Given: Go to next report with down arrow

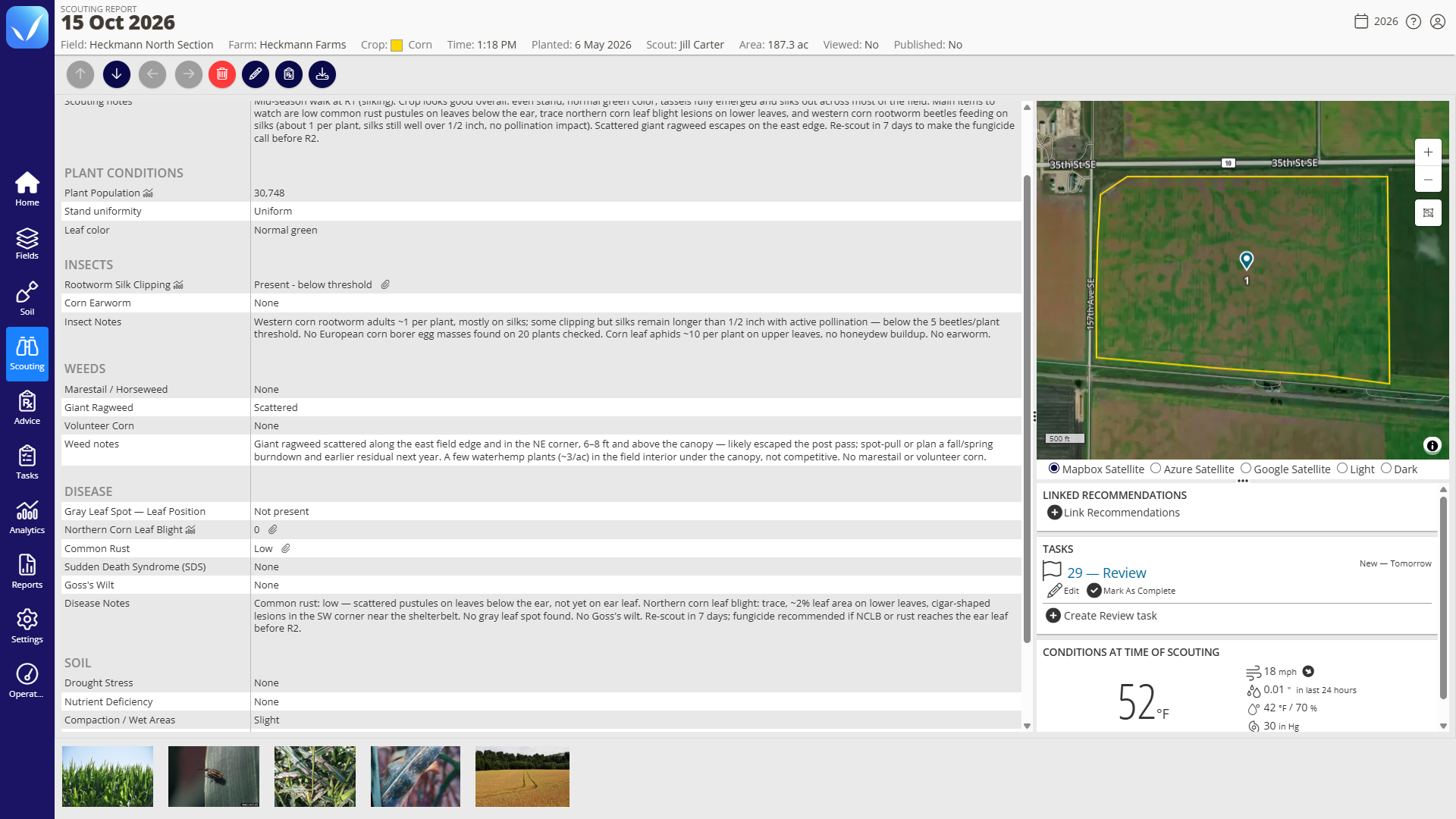Looking at the screenshot, I should click(117, 74).
